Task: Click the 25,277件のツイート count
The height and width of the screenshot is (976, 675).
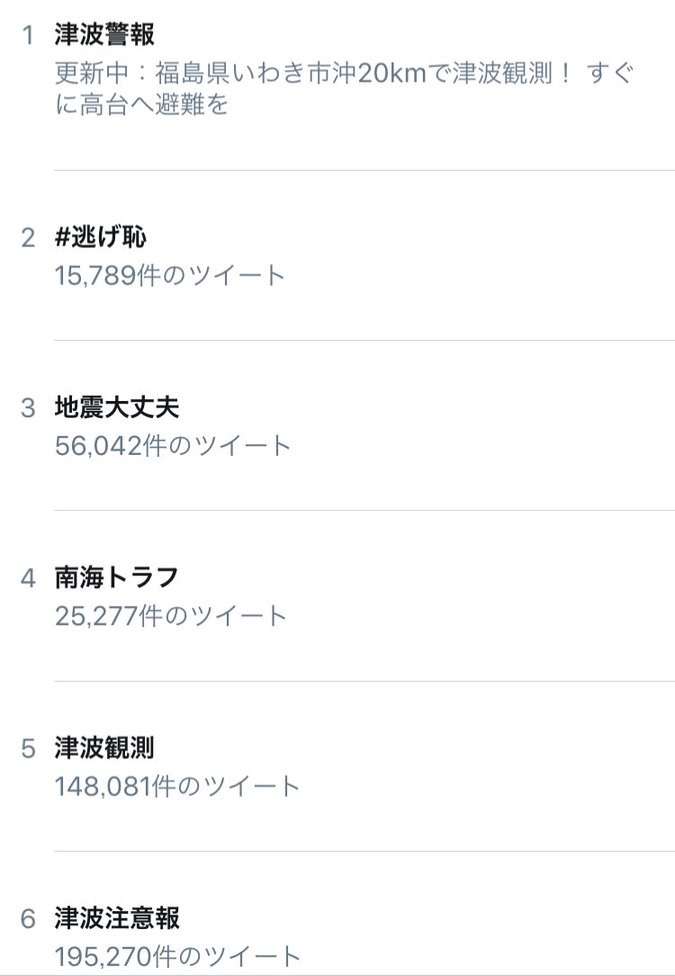Action: (171, 616)
